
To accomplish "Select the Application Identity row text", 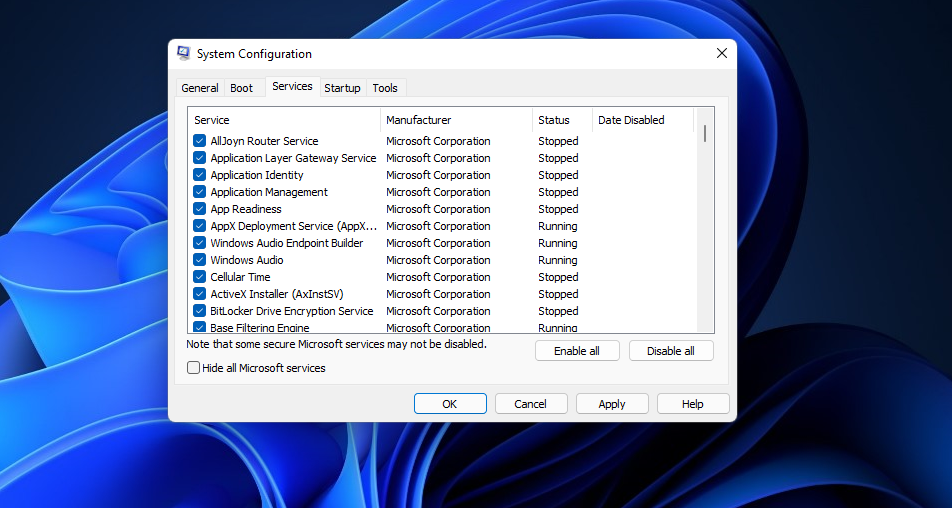I will [x=257, y=175].
